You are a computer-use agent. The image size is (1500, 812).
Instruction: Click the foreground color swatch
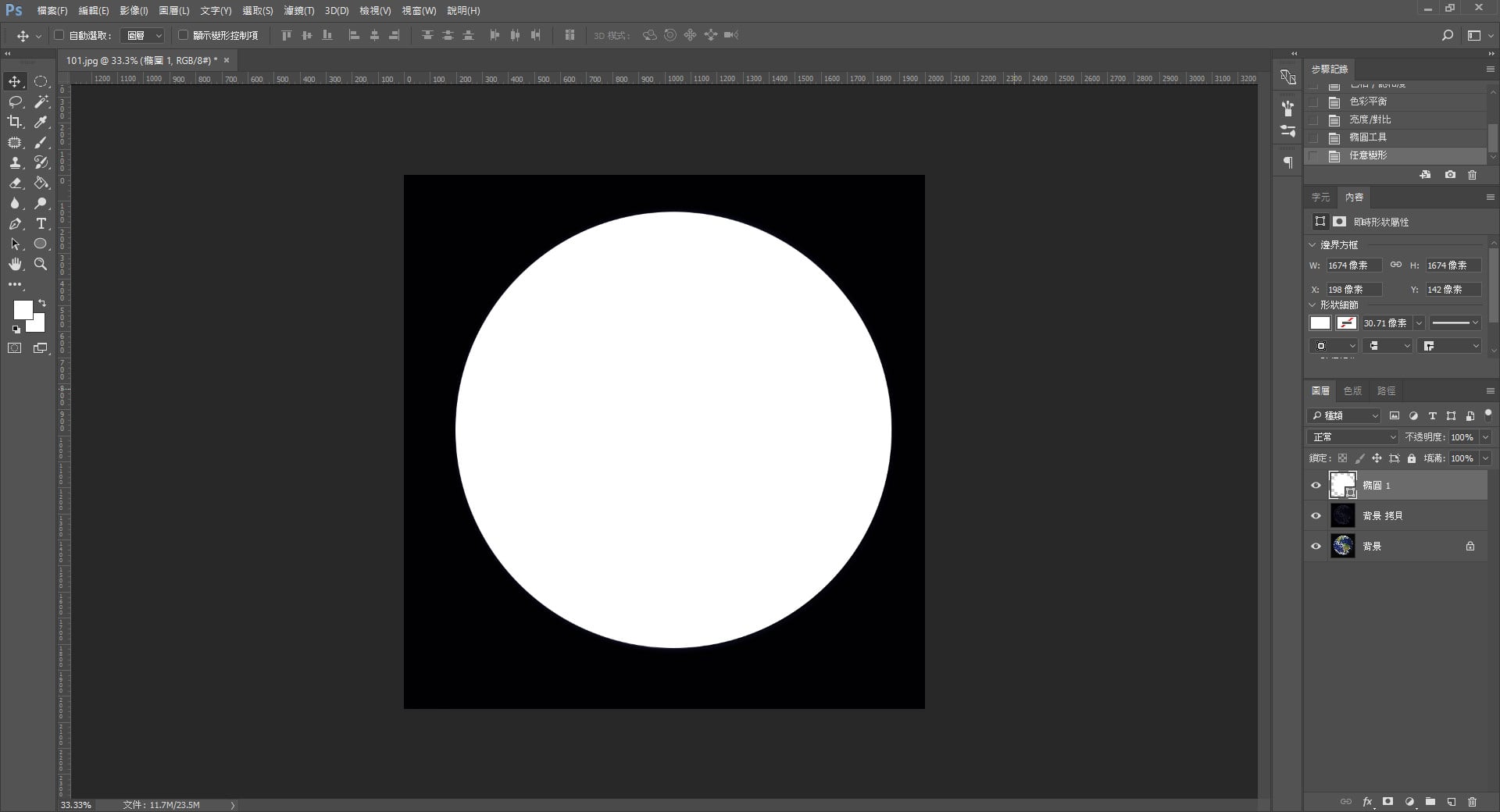click(23, 309)
